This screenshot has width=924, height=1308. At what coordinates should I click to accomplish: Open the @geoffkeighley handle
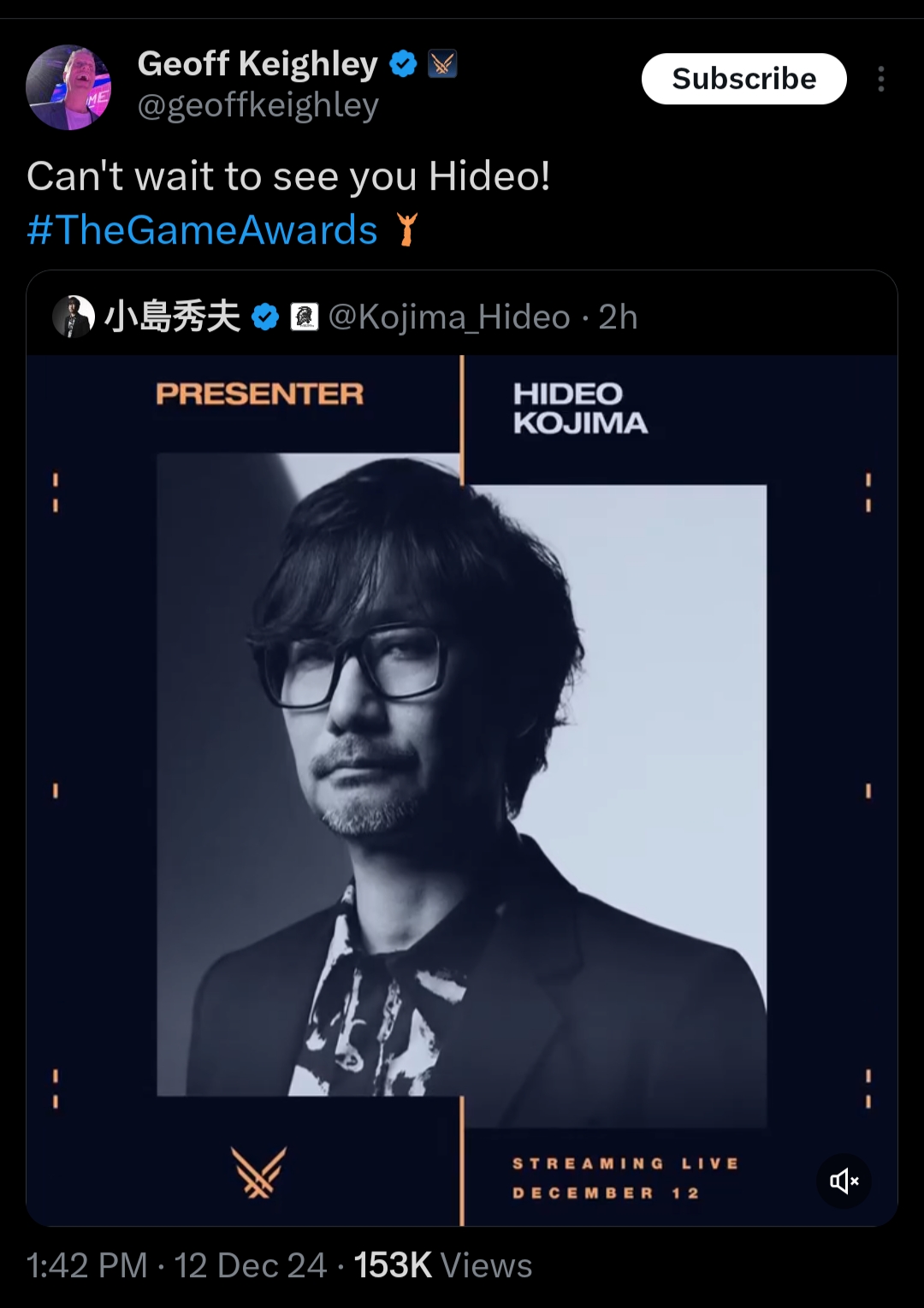pyautogui.click(x=258, y=105)
